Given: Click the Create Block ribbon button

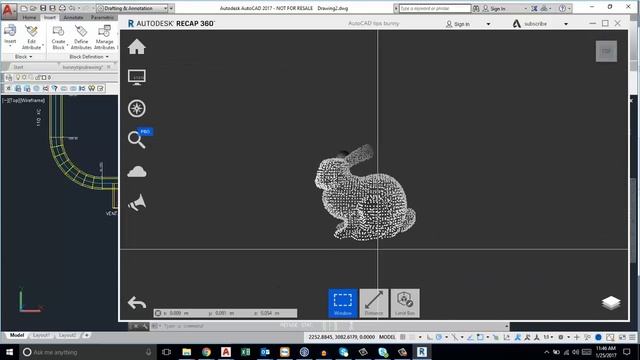Looking at the screenshot, I should click(58, 38).
